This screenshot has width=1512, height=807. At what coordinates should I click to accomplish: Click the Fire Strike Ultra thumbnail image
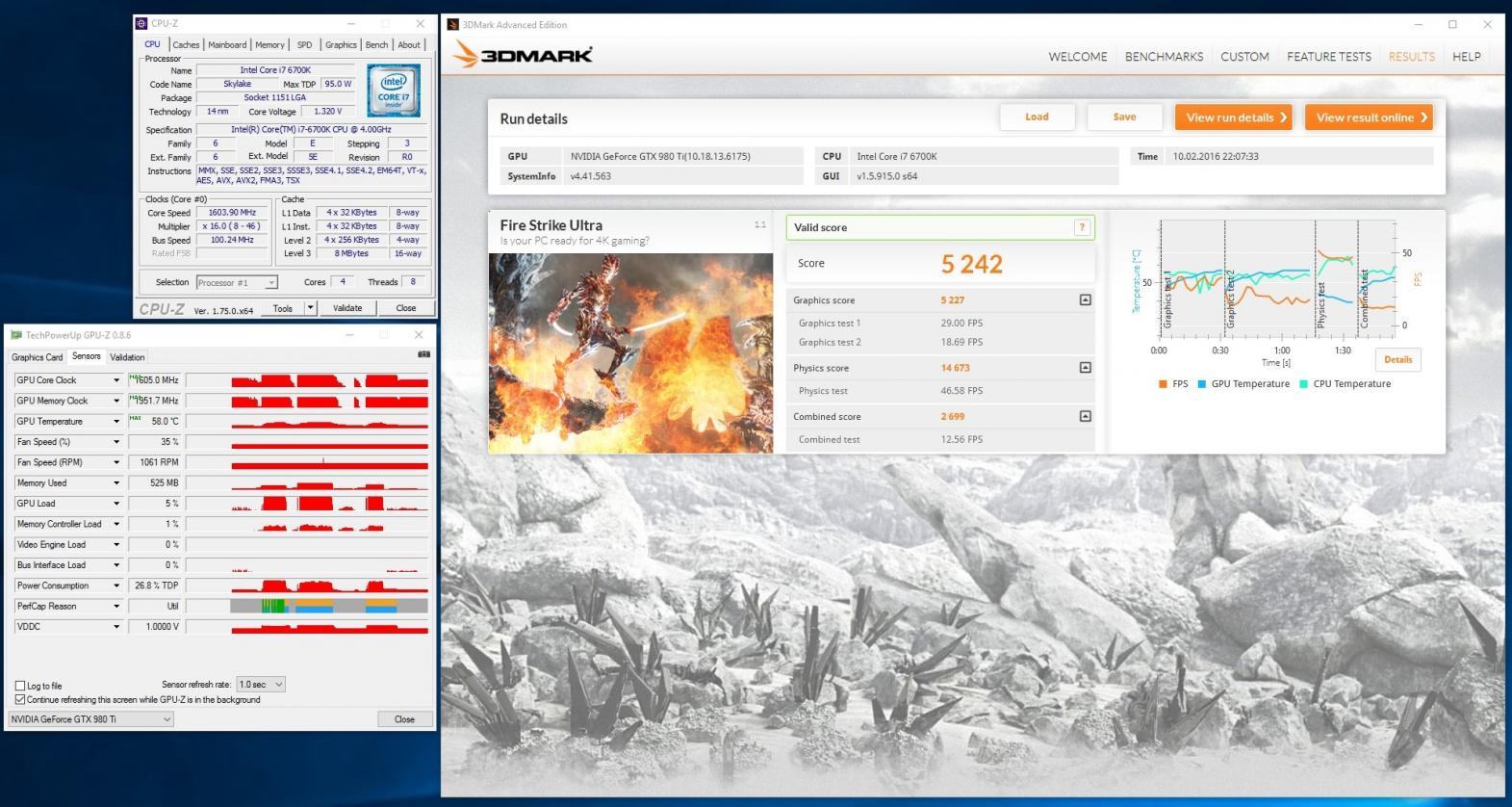(x=630, y=352)
